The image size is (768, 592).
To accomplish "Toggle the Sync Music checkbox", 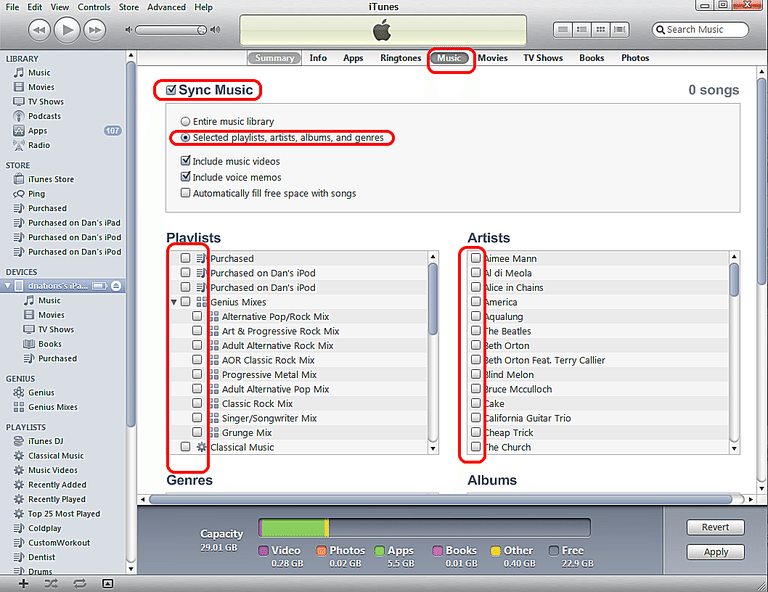I will [x=171, y=90].
